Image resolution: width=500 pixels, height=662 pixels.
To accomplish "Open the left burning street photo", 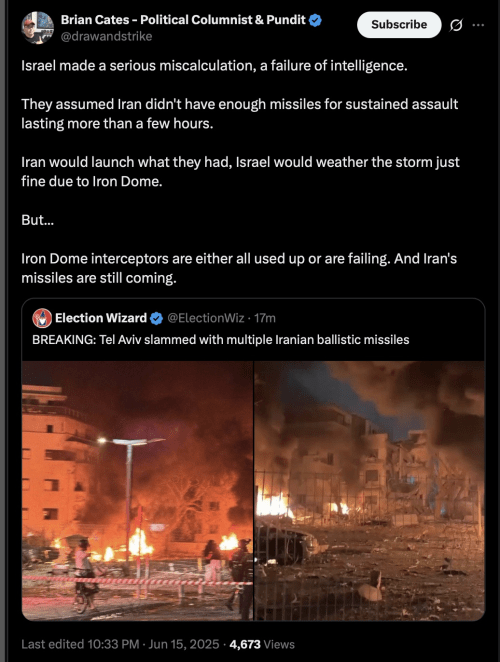I will 137,491.
